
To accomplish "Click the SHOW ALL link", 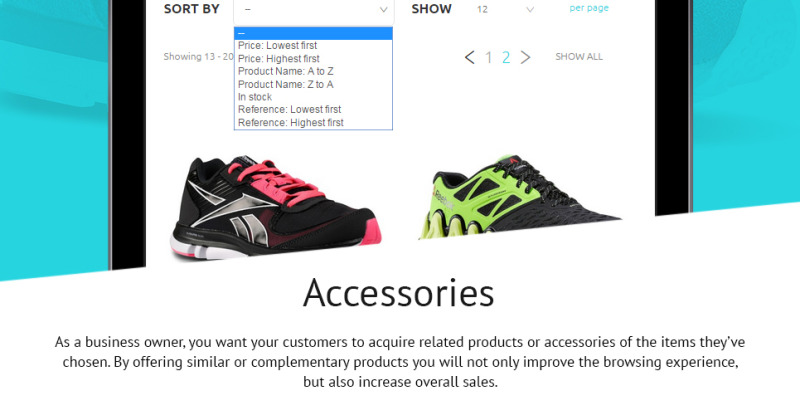I will coord(579,57).
